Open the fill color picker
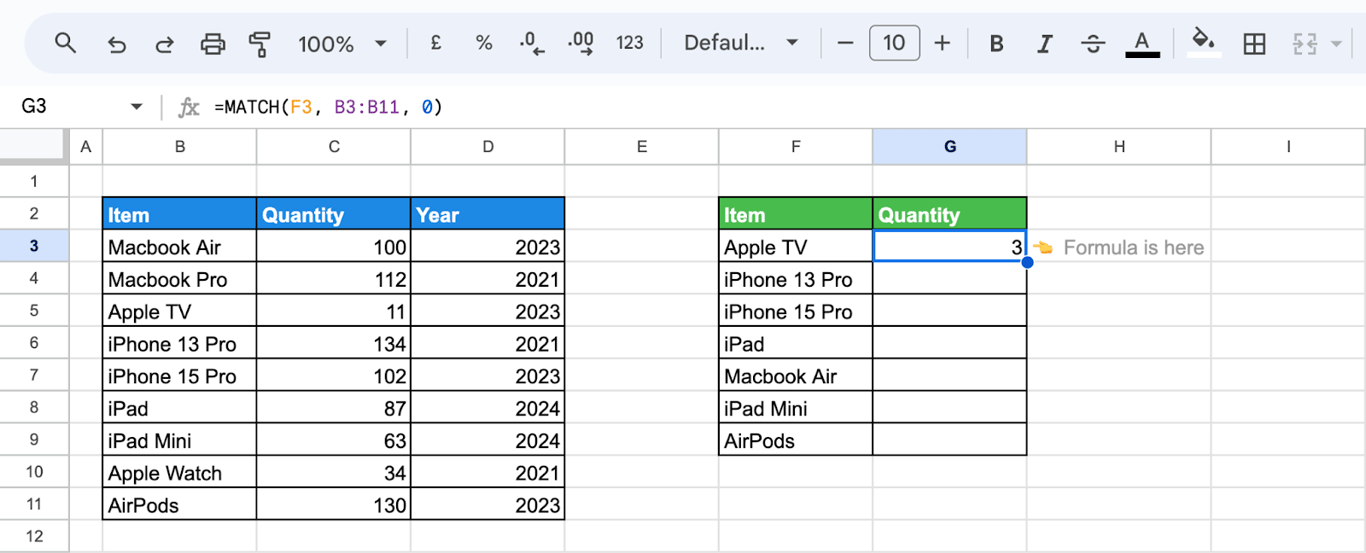This screenshot has width=1366, height=553. pos(1204,43)
